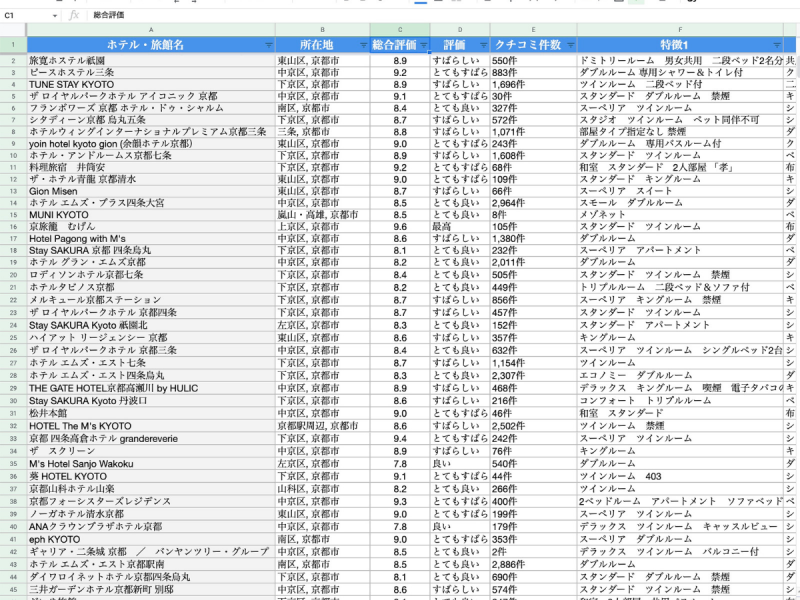800x600 pixels.
Task: Select cell MUNI KYOTO
Action: 151,215
